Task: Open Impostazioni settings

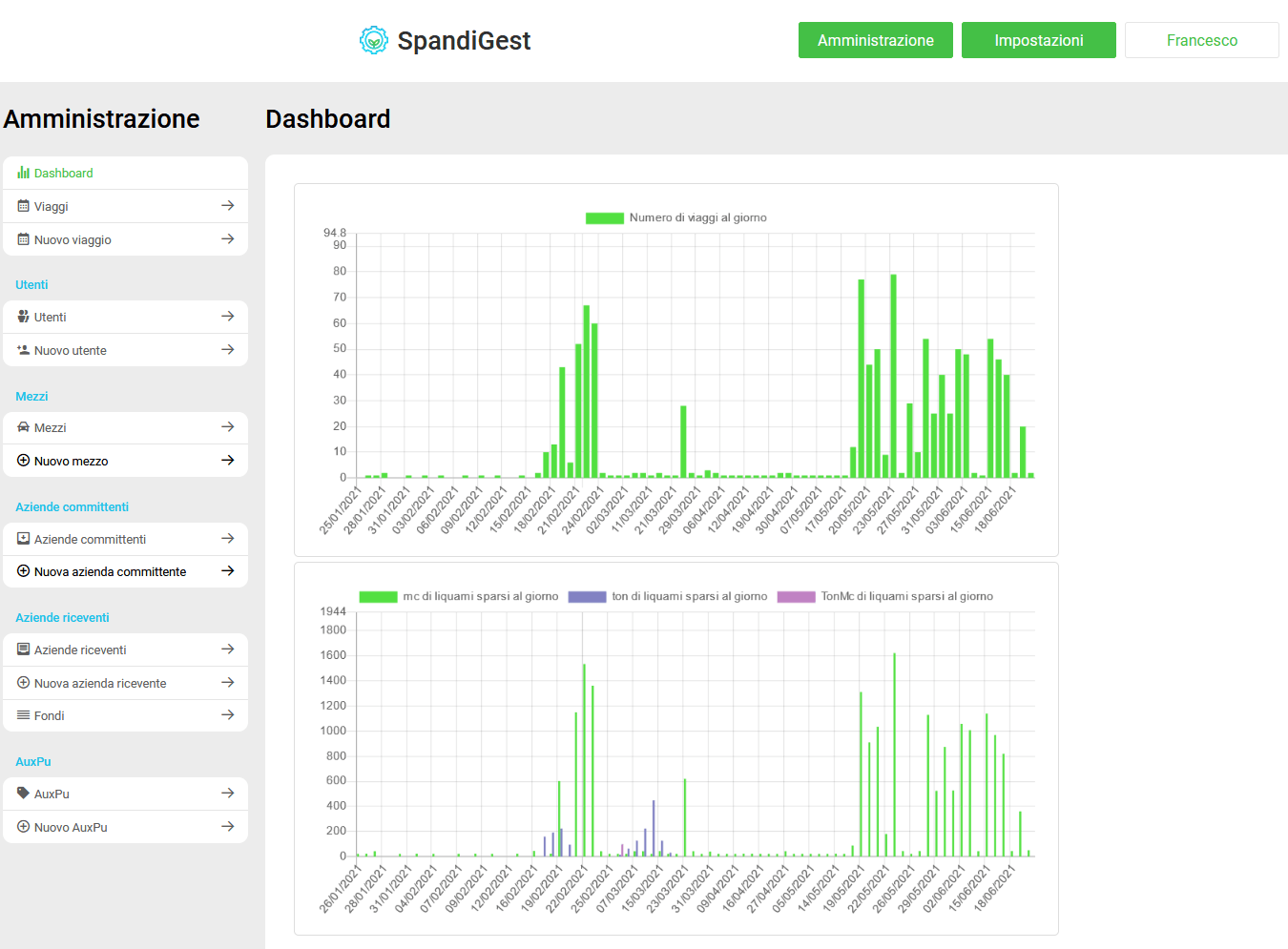Action: click(x=1038, y=40)
